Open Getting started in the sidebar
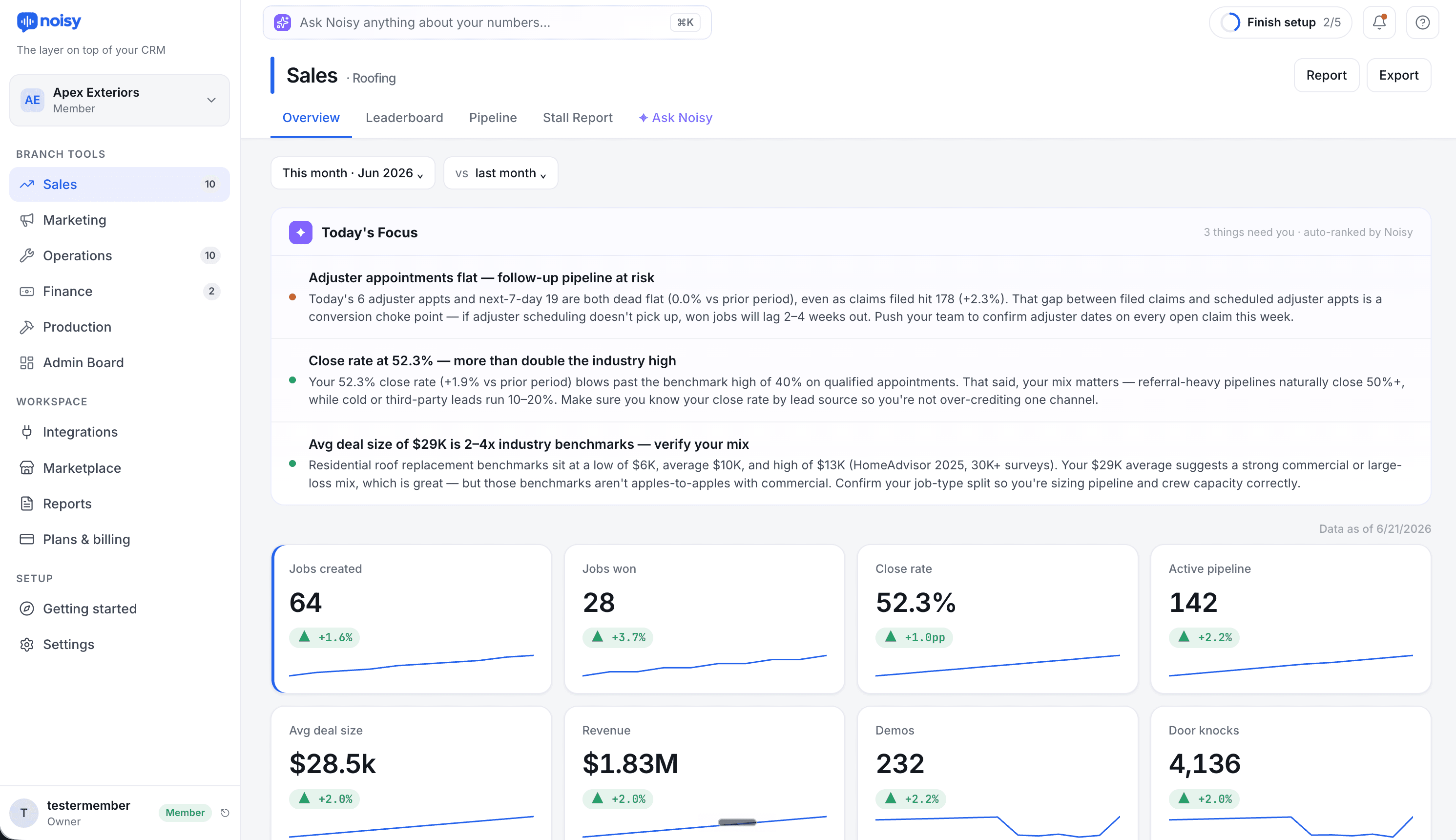The width and height of the screenshot is (1456, 840). click(119, 609)
